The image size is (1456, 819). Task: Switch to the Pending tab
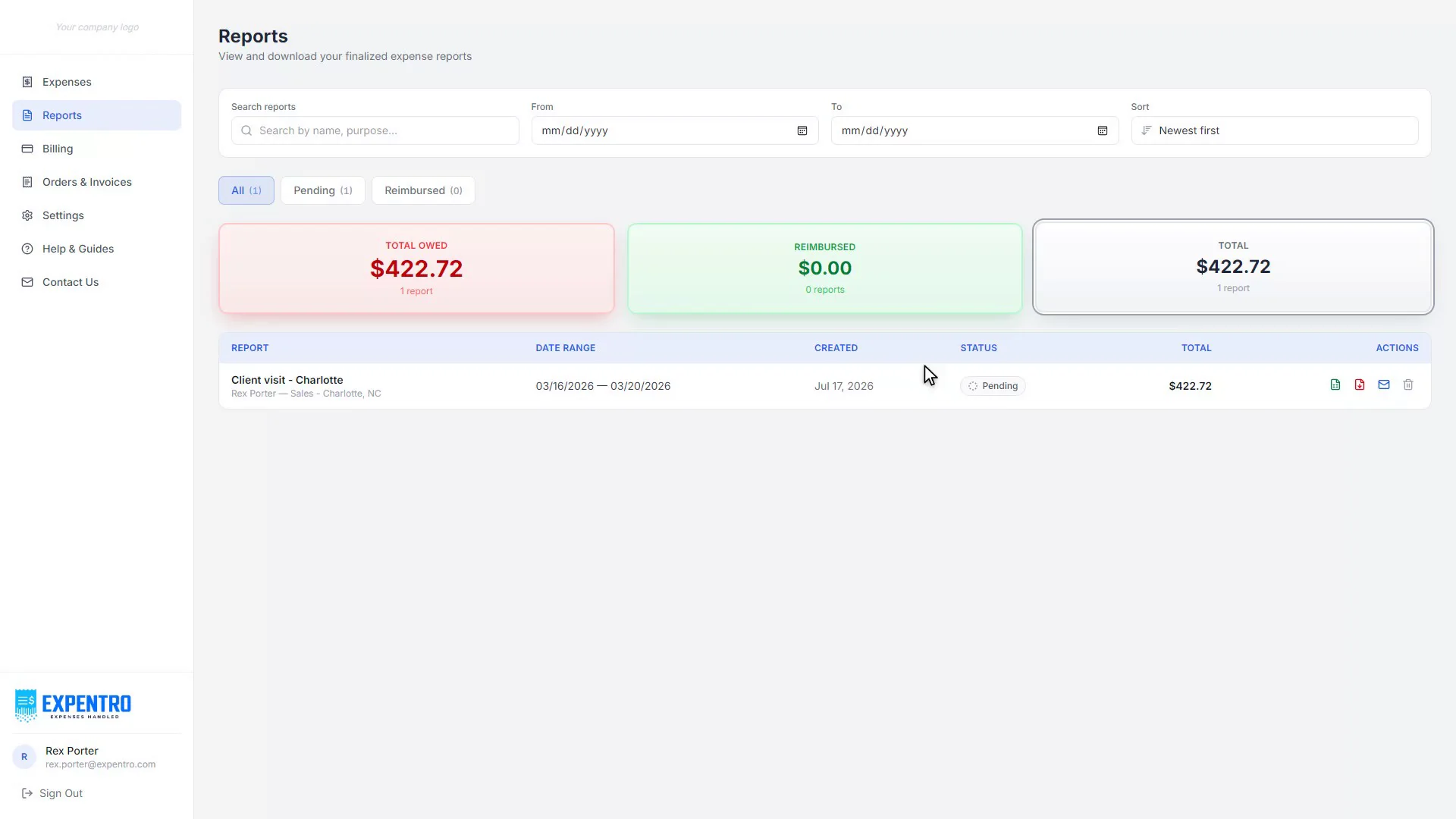click(x=323, y=190)
